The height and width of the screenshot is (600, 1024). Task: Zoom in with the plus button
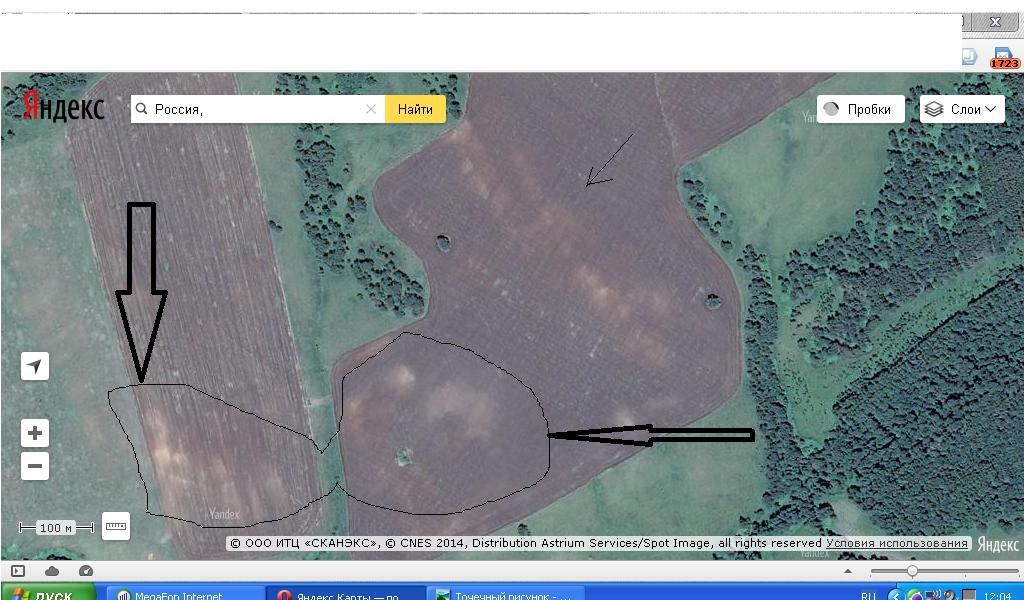tap(35, 433)
